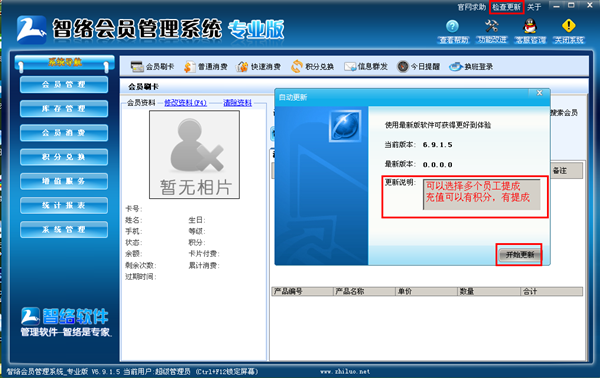Click the 官网求助 menu item

(471, 7)
